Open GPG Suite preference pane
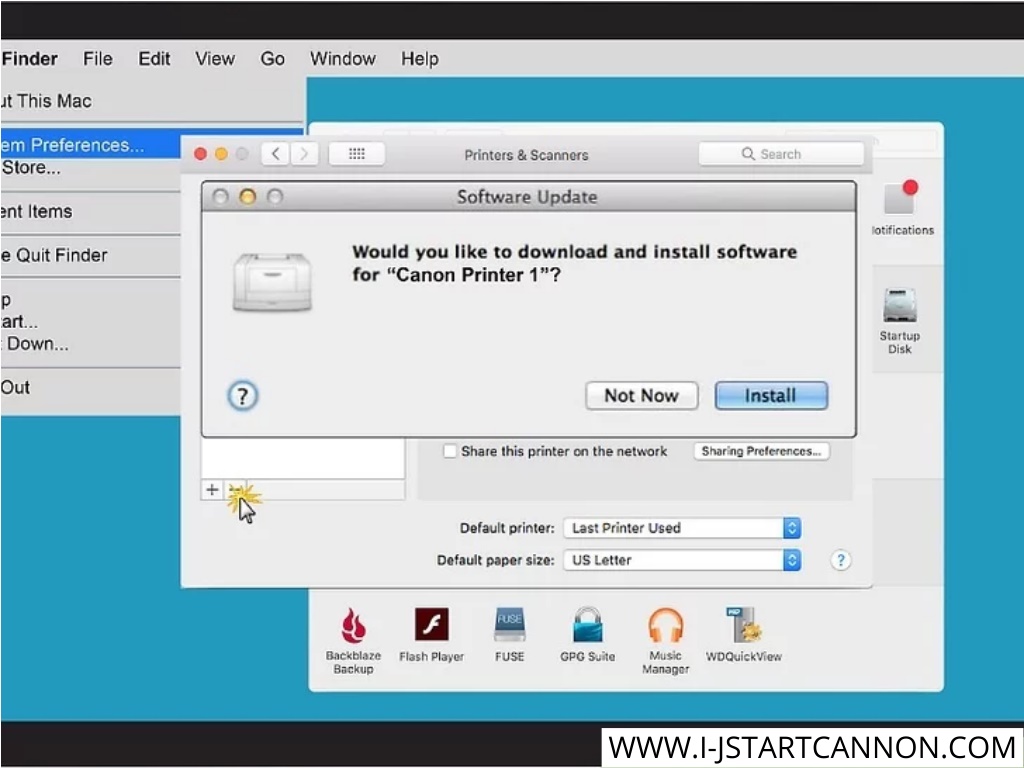The image size is (1024, 768). (588, 635)
